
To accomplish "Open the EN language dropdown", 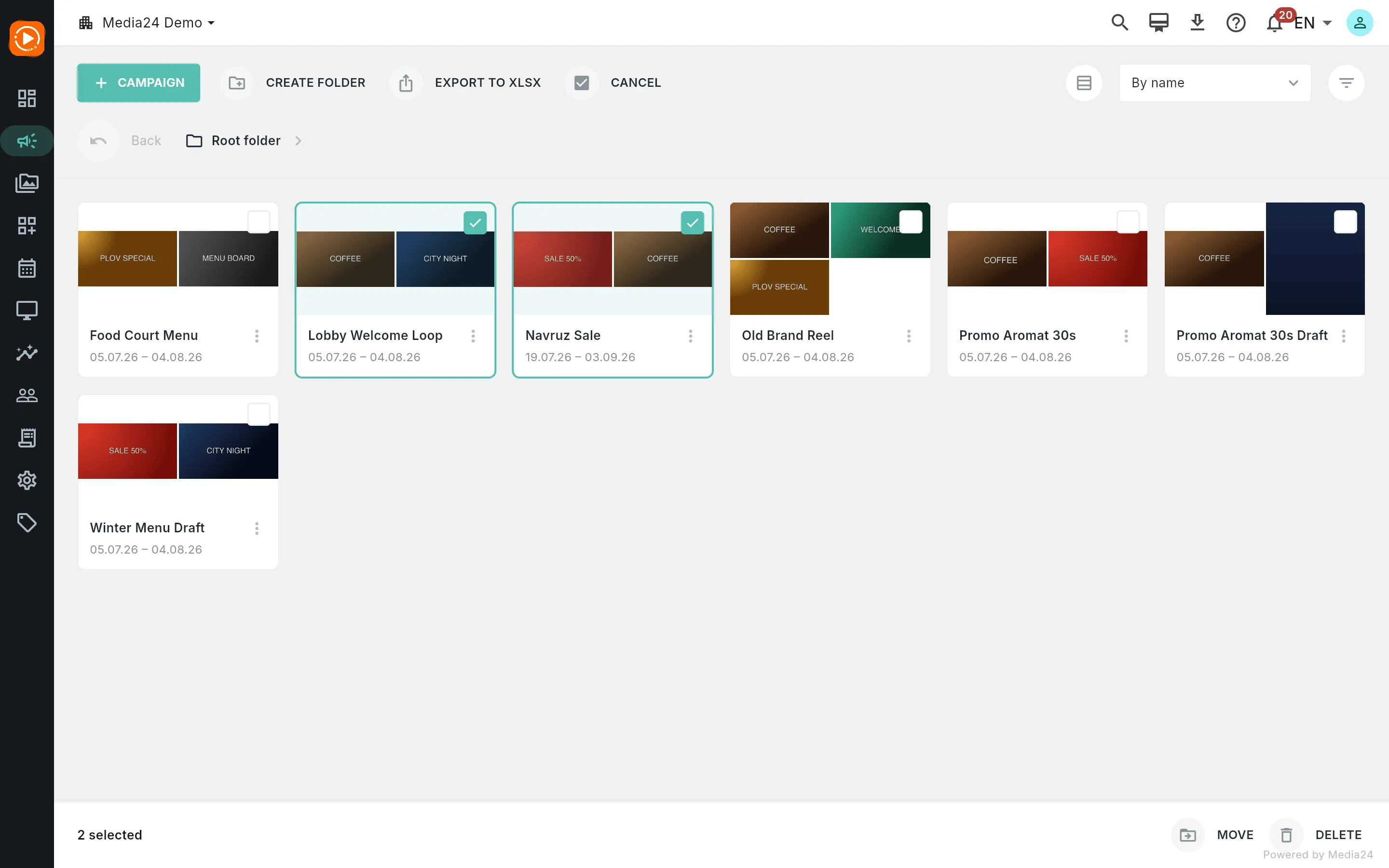I will (x=1313, y=23).
